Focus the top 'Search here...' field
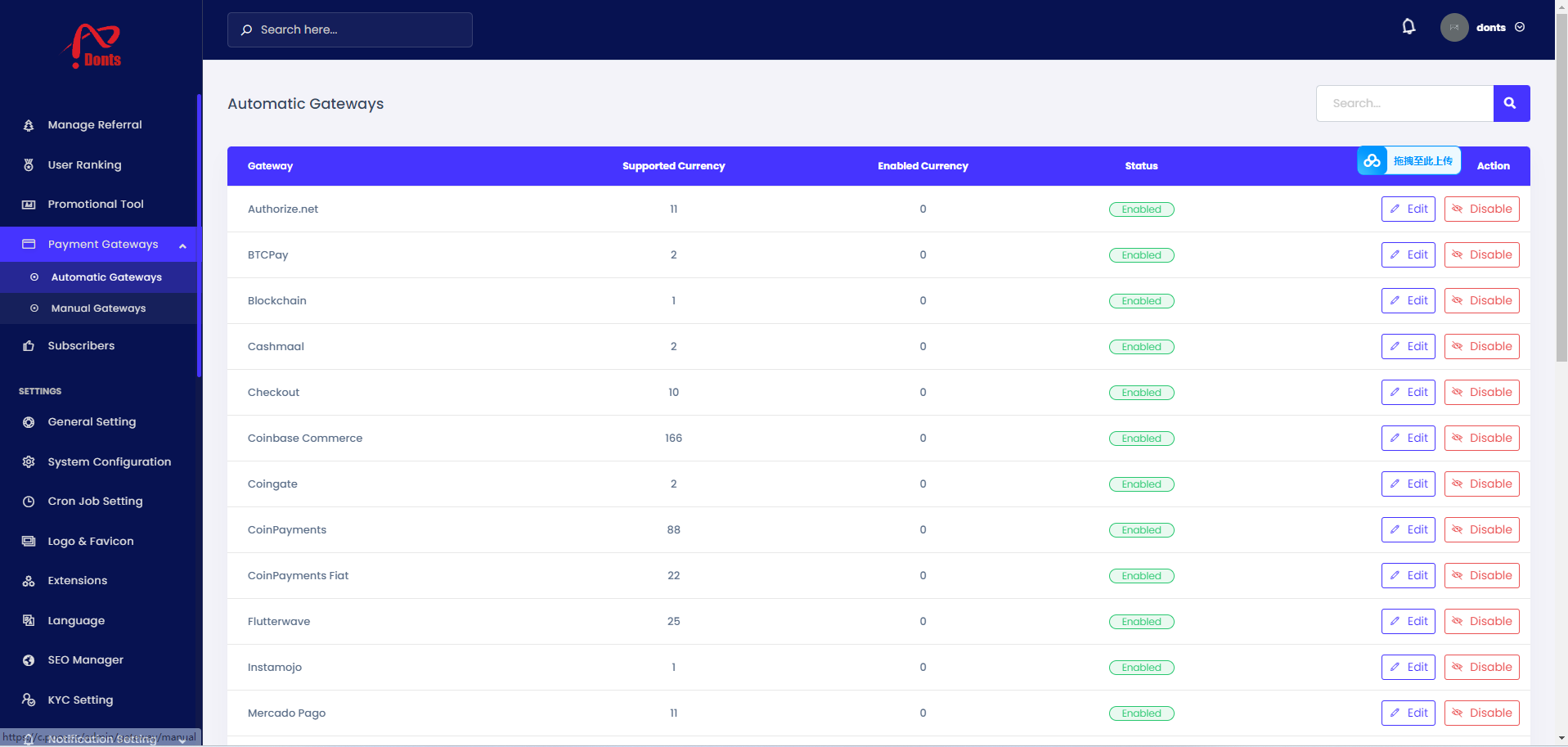 (350, 29)
